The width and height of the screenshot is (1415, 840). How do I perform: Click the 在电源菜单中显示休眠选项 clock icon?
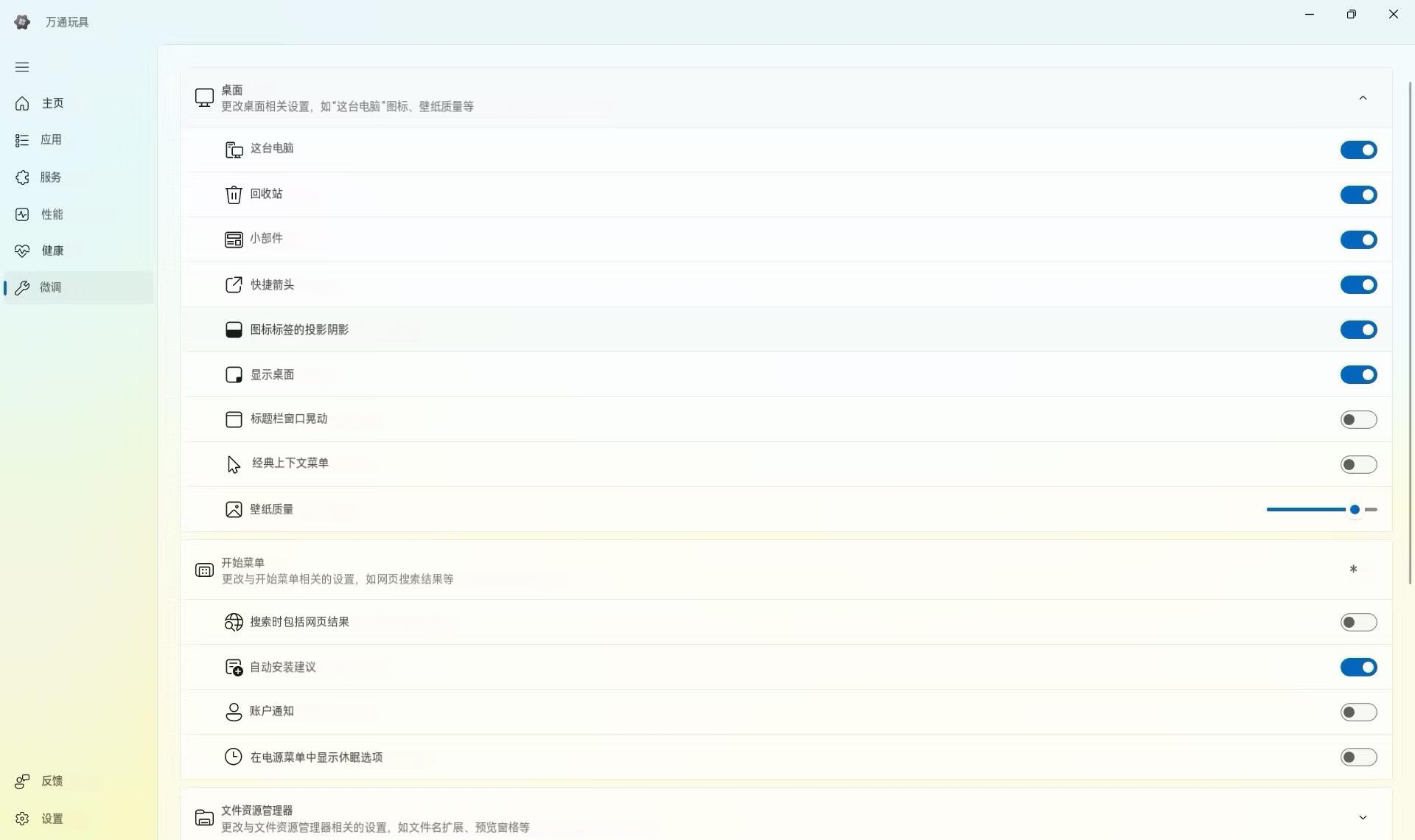coord(234,757)
